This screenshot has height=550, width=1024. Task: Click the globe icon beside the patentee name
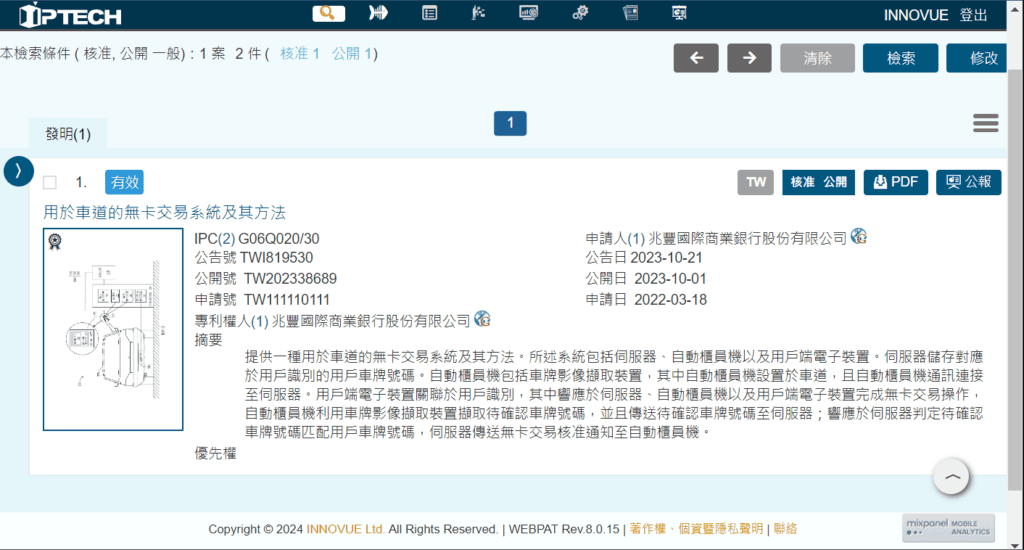(483, 319)
